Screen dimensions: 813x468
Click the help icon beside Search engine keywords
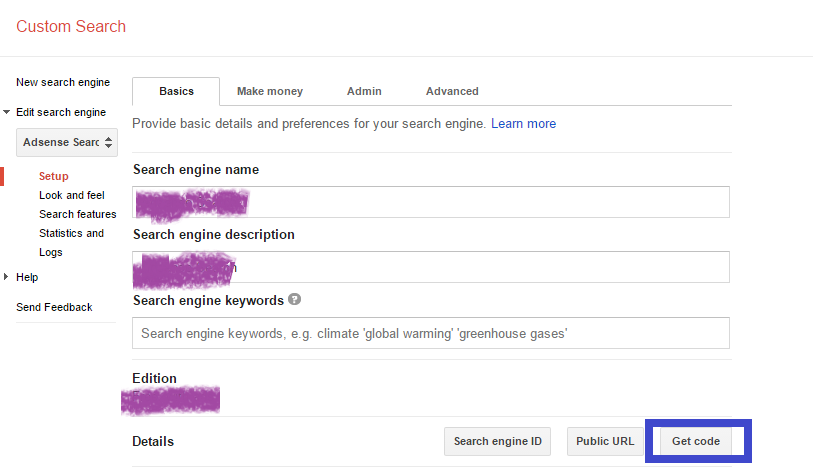[295, 300]
